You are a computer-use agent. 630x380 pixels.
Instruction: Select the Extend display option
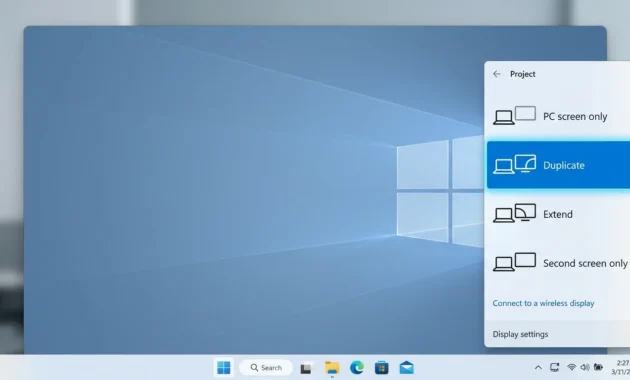[x=558, y=214]
